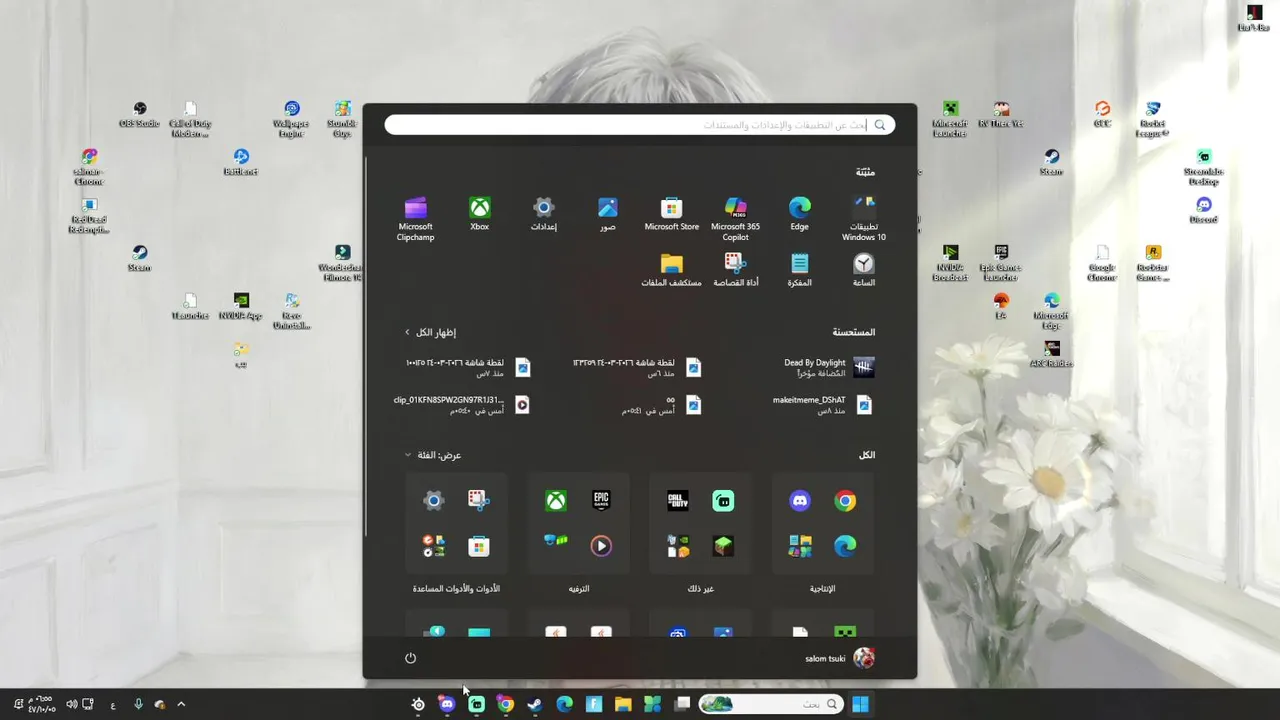Image resolution: width=1280 pixels, height=720 pixels.
Task: Launch Microsoft 365 Copilot
Action: point(735,218)
